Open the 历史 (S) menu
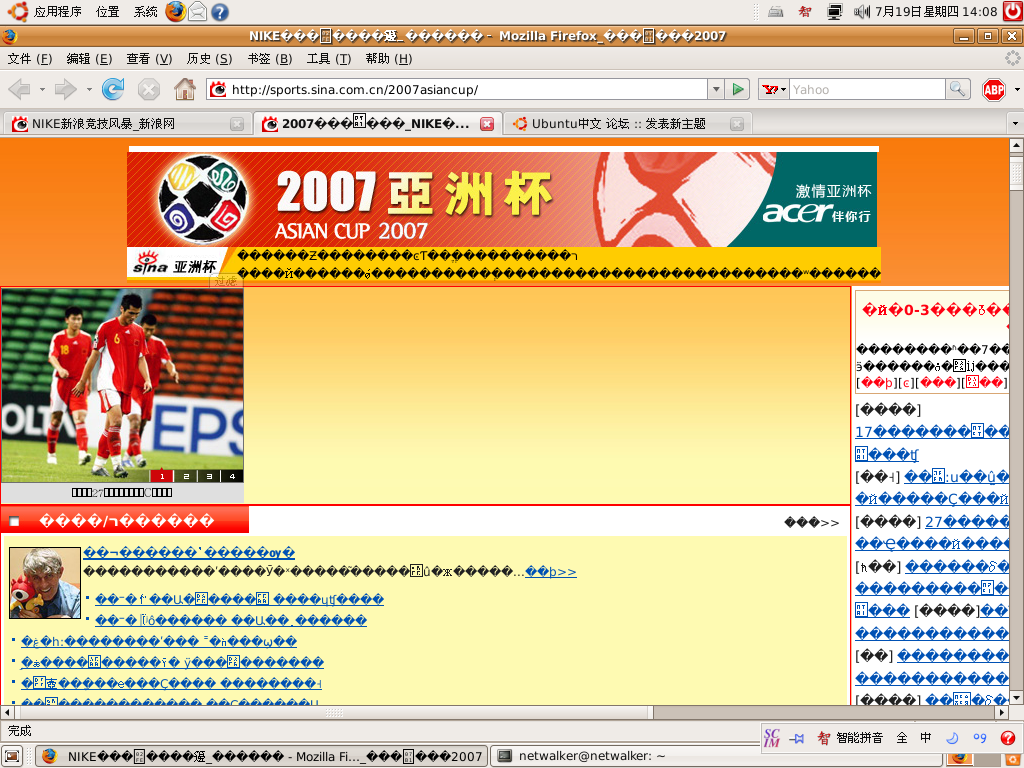Viewport: 1024px width, 768px height. click(210, 59)
